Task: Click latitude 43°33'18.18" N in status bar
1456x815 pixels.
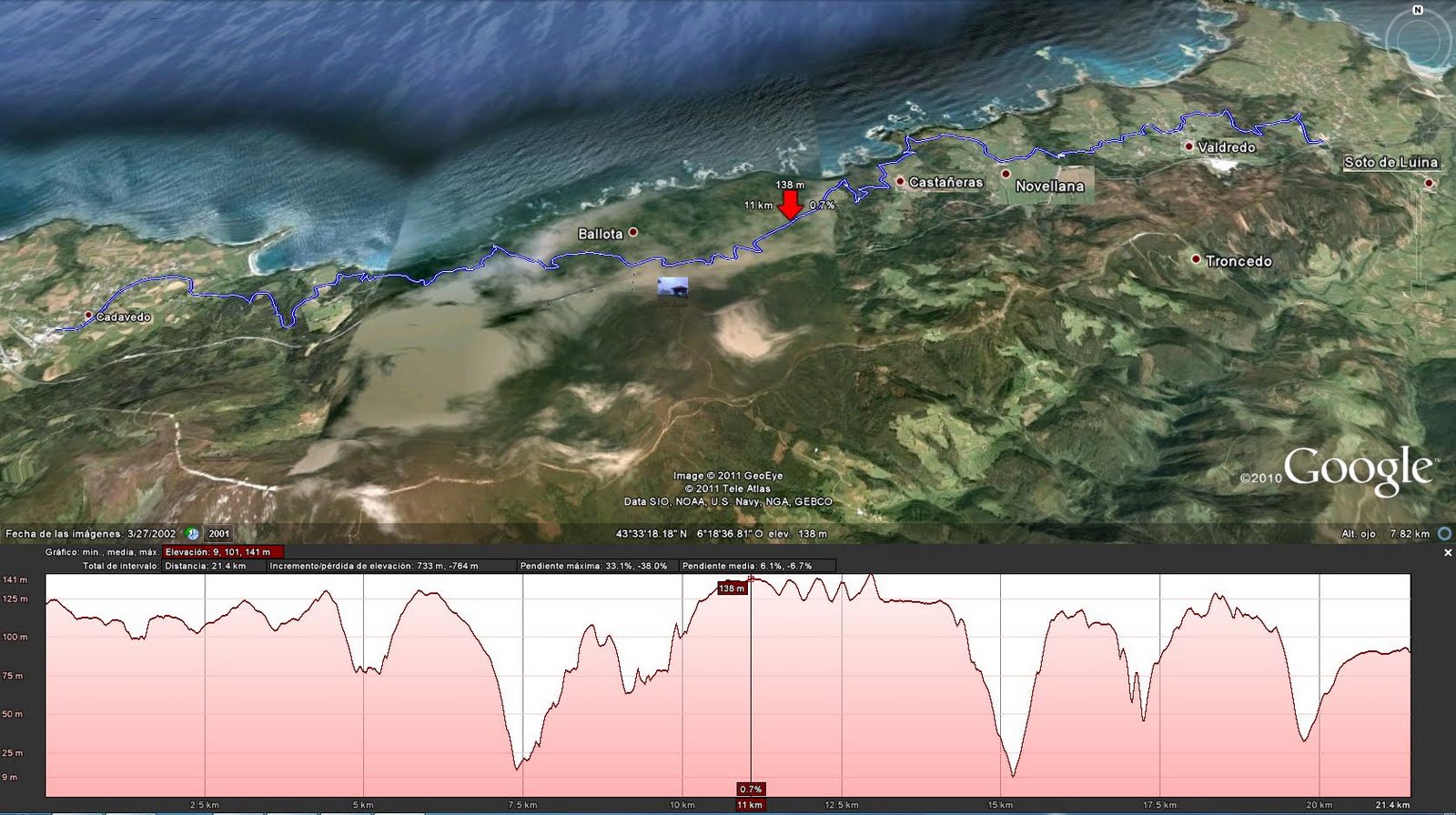Action: [x=652, y=534]
